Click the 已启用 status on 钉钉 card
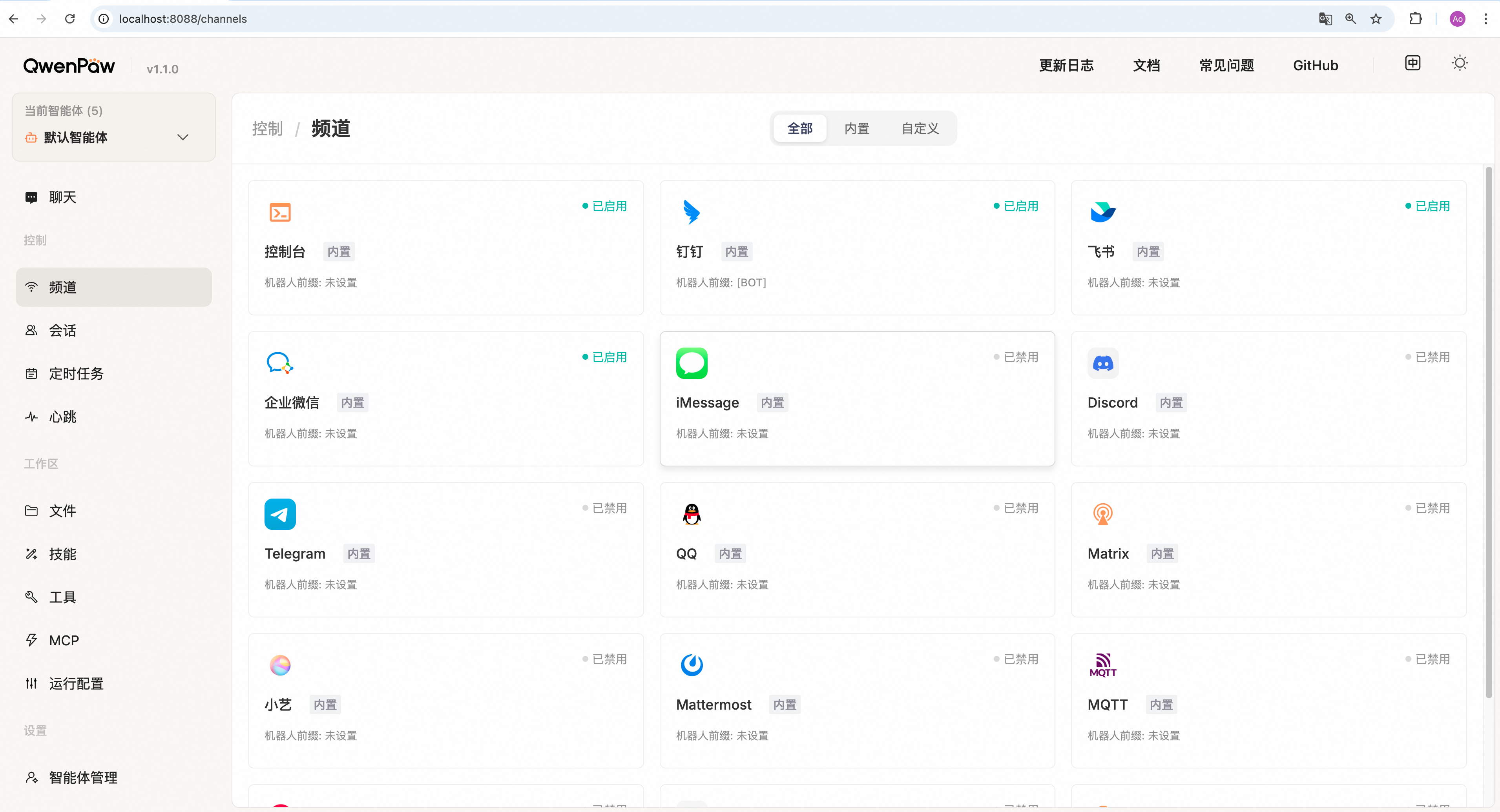The height and width of the screenshot is (812, 1500). click(1016, 206)
